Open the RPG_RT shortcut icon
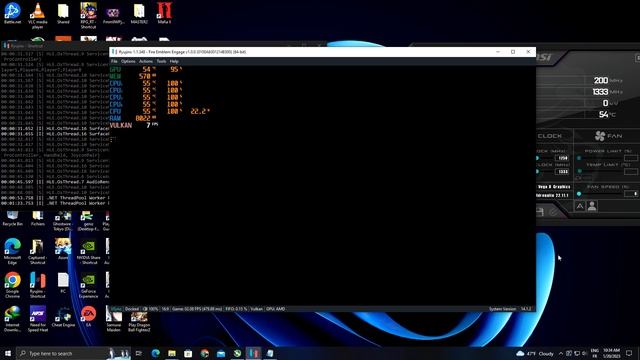The image size is (640, 360). click(x=88, y=16)
